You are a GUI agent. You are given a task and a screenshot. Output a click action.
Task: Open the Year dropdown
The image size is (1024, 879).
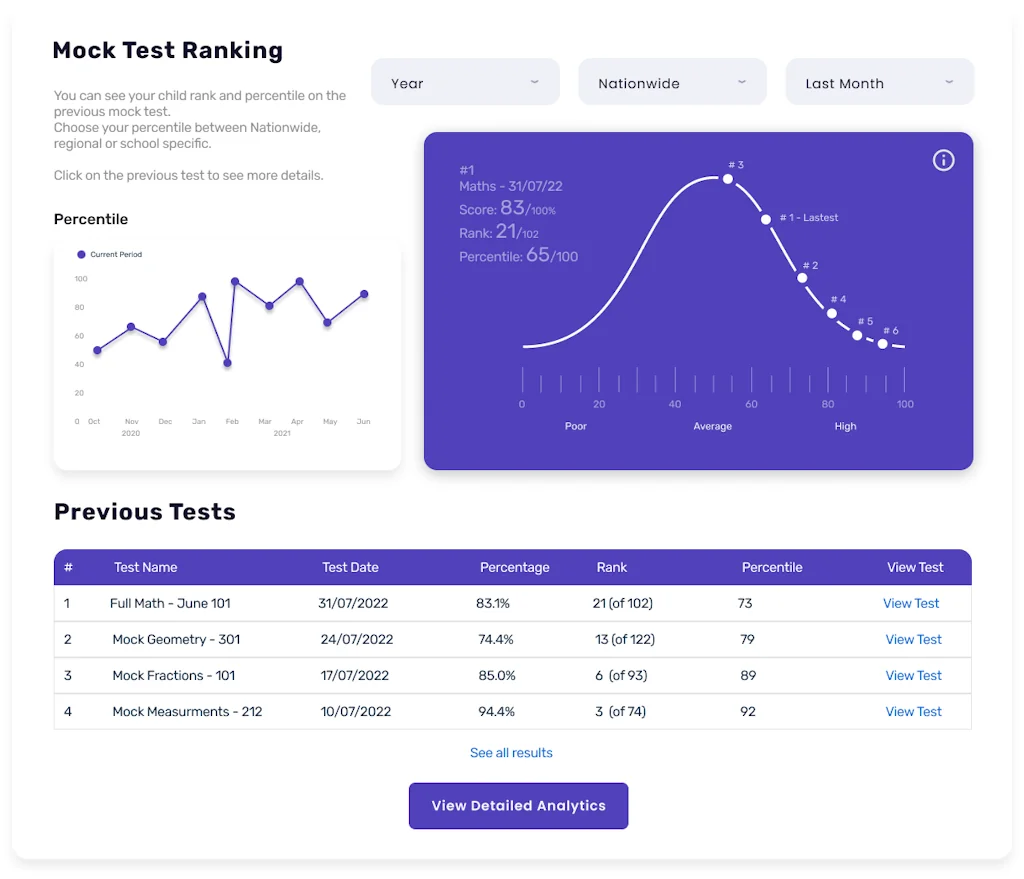(x=465, y=82)
